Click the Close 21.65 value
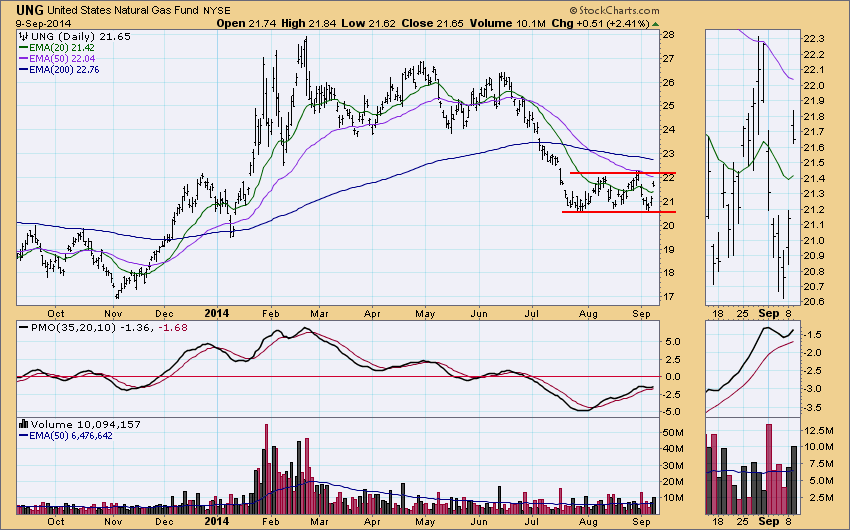 click(432, 23)
